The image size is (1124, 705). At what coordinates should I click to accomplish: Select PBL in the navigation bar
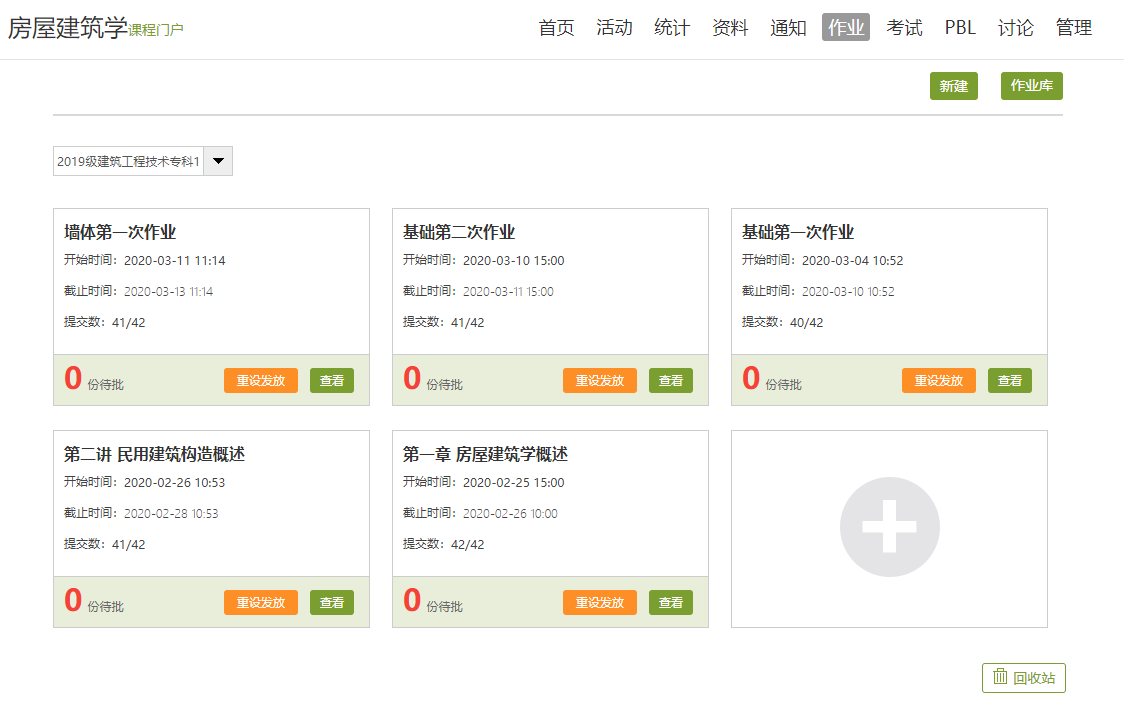[x=960, y=28]
